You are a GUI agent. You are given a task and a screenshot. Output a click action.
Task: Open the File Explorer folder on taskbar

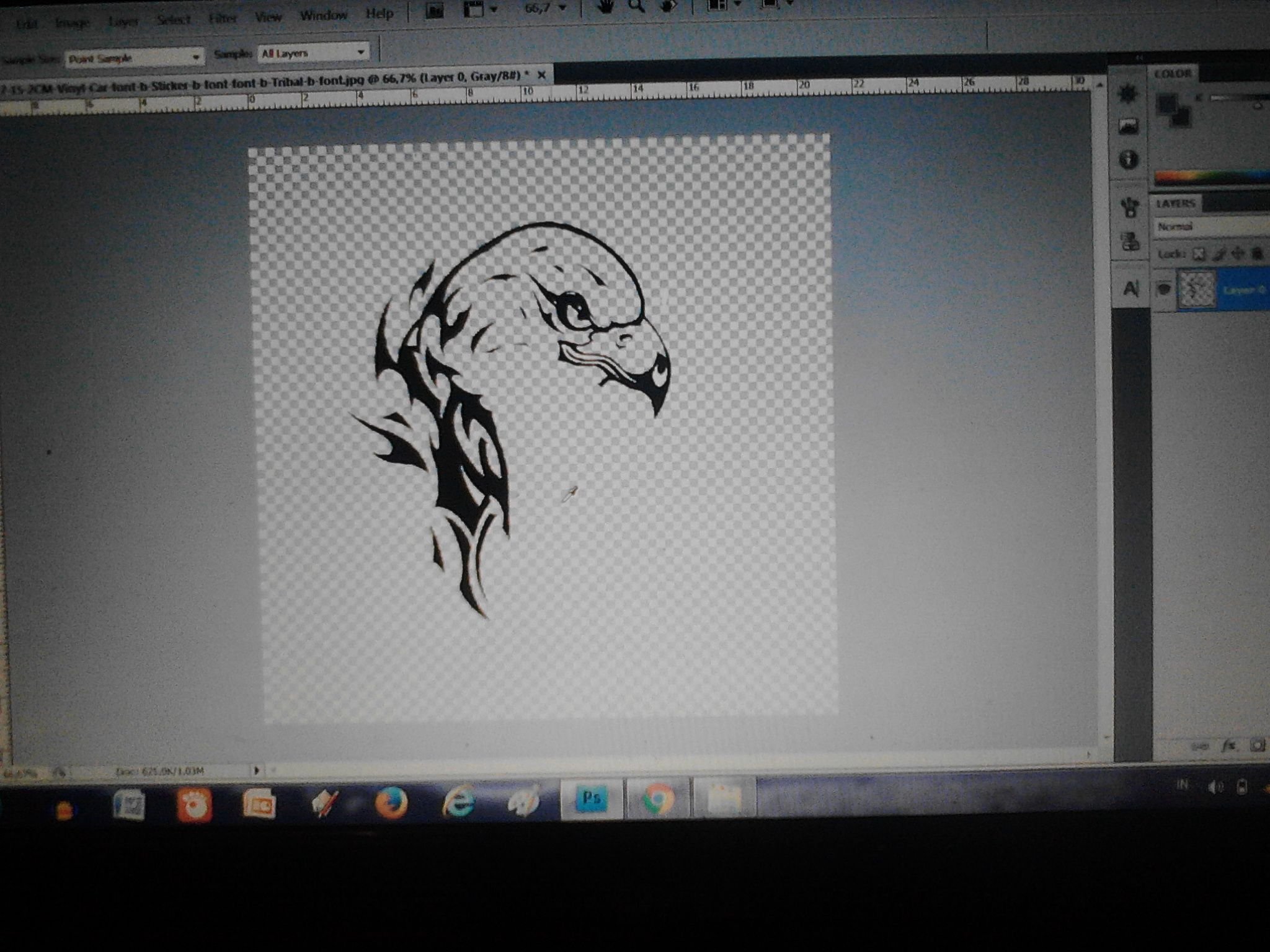724,798
